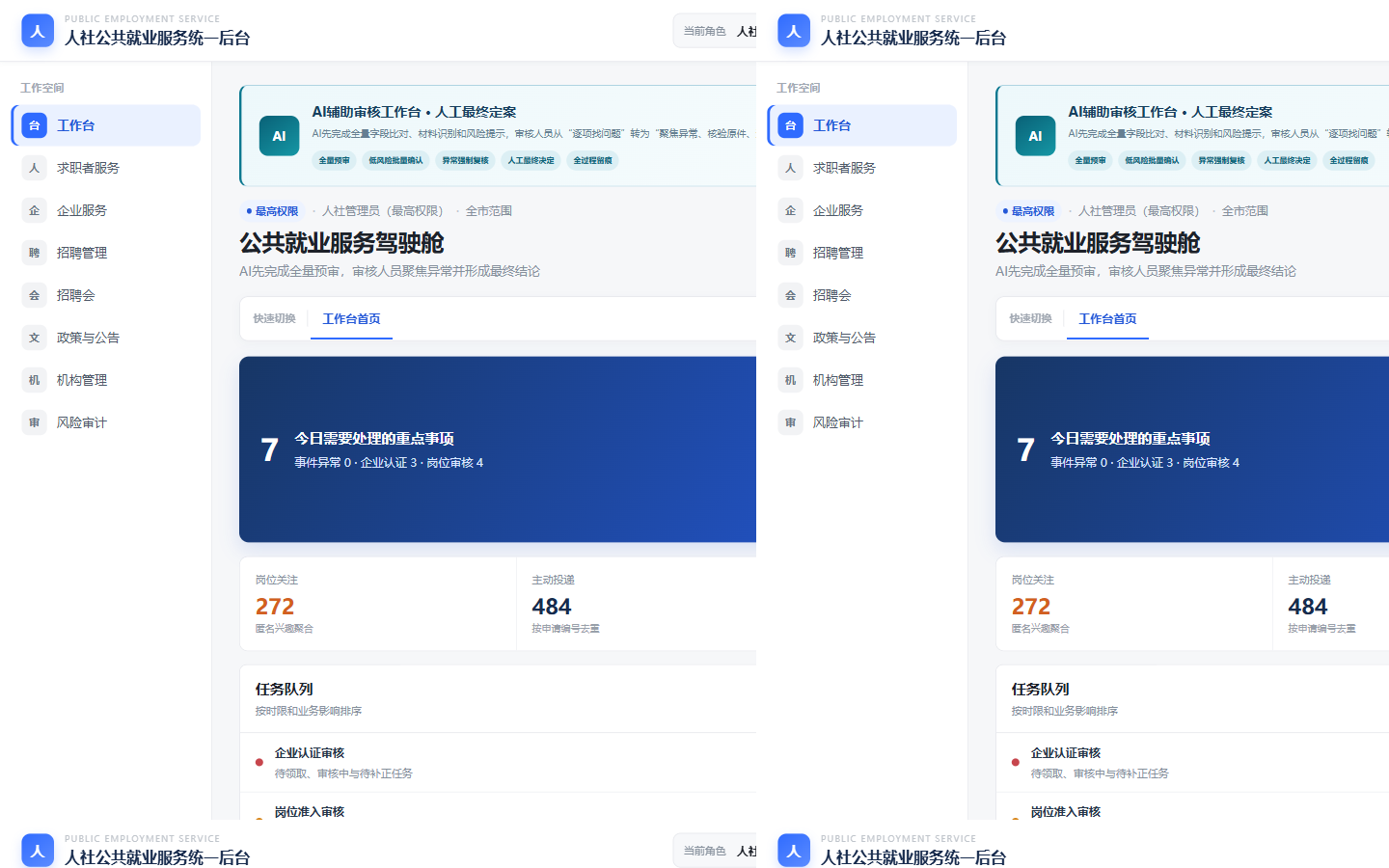This screenshot has height=868, width=1389.
Task: Click 求职者服务 sidebar icon in right window
Action: [x=790, y=168]
